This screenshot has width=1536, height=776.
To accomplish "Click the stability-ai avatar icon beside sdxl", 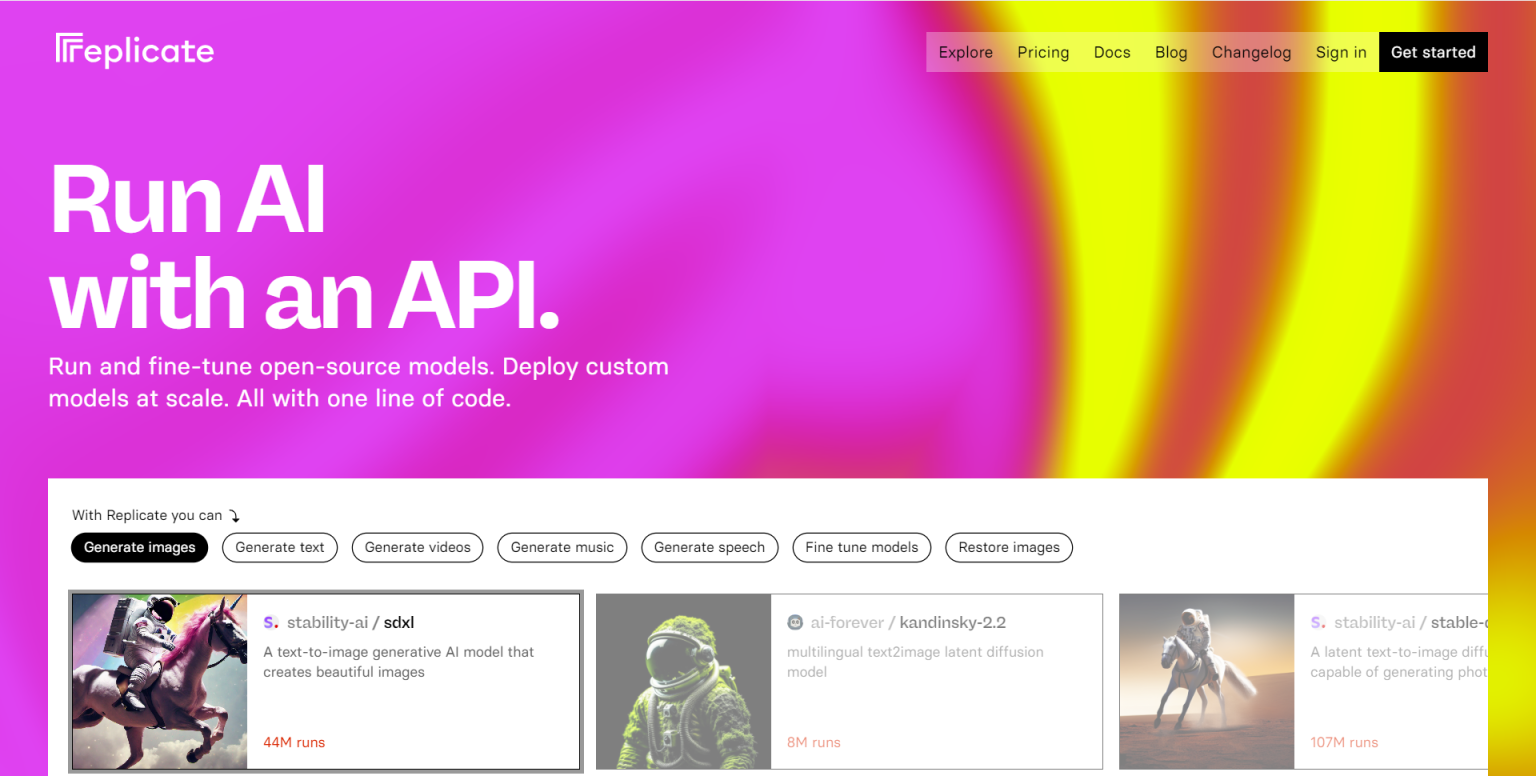I will [271, 622].
